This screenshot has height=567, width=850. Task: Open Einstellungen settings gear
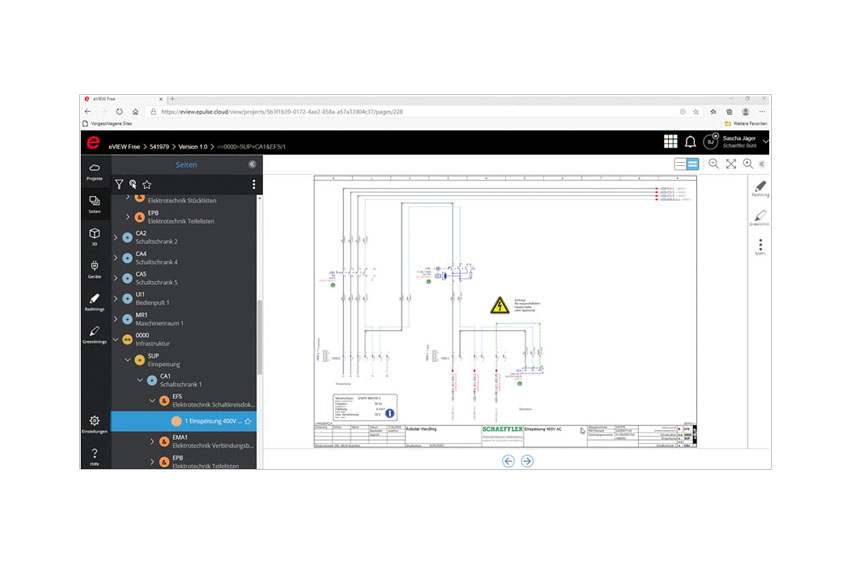tap(94, 424)
